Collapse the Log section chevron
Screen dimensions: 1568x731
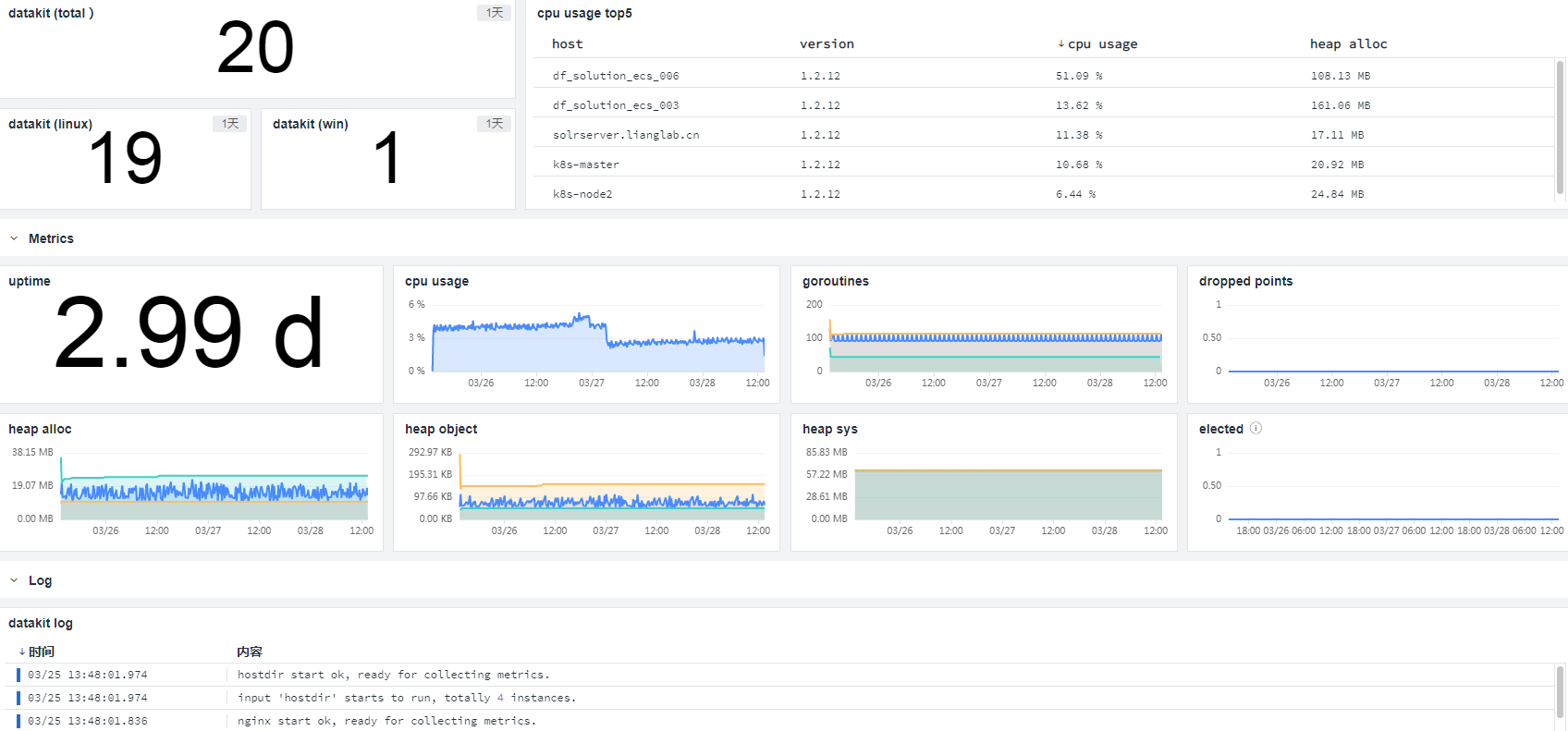click(14, 580)
